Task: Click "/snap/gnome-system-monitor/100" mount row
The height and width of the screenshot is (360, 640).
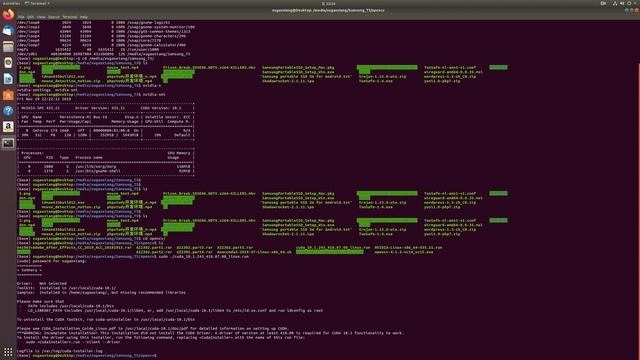Action: click(106, 27)
